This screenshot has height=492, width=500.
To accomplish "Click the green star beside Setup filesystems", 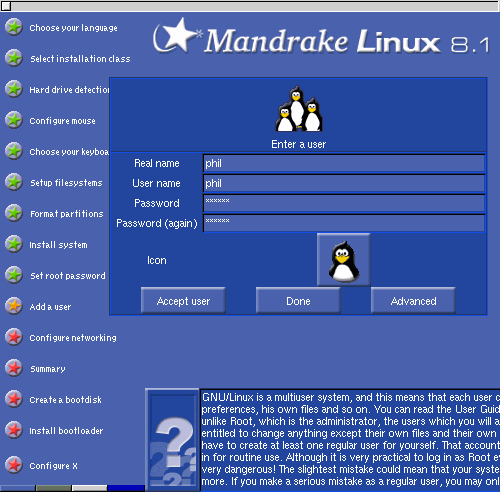I will pyautogui.click(x=14, y=182).
